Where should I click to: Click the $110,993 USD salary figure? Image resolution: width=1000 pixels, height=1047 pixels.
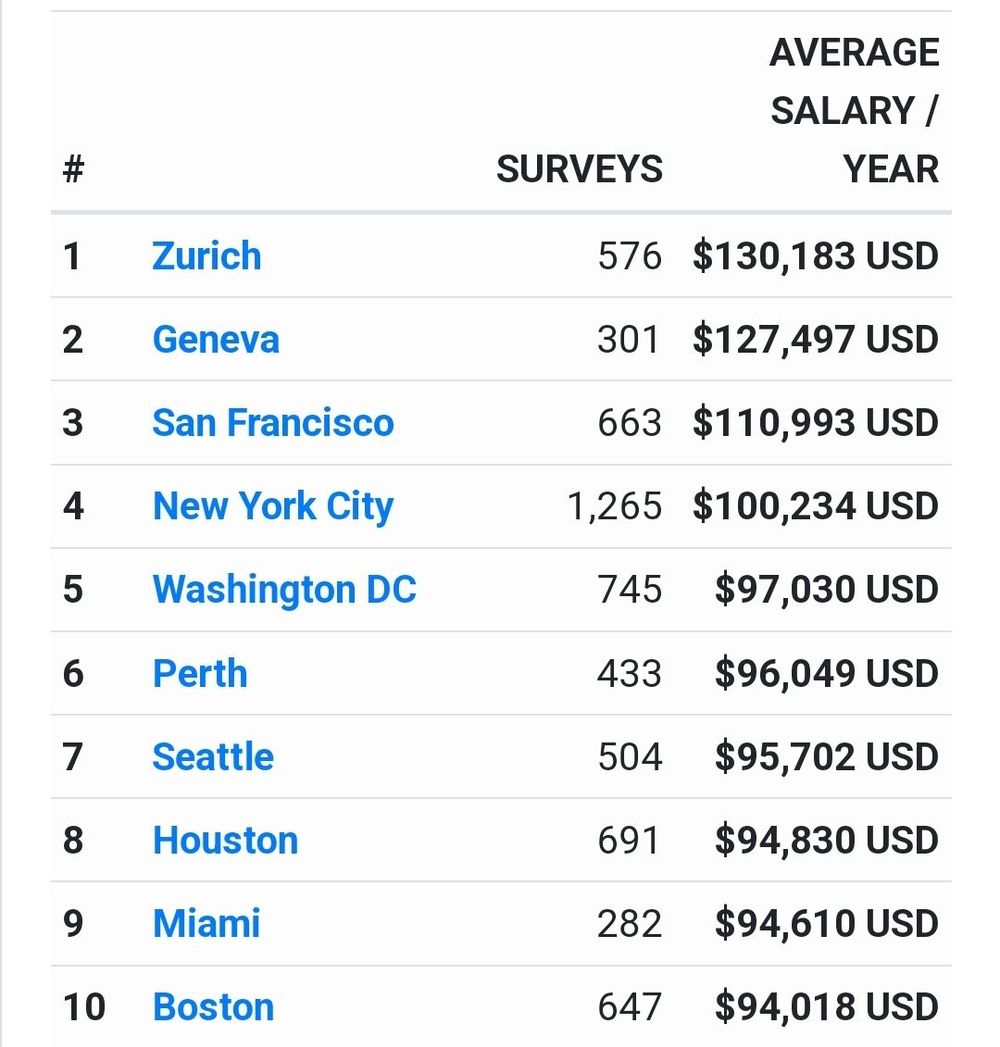[x=815, y=422]
